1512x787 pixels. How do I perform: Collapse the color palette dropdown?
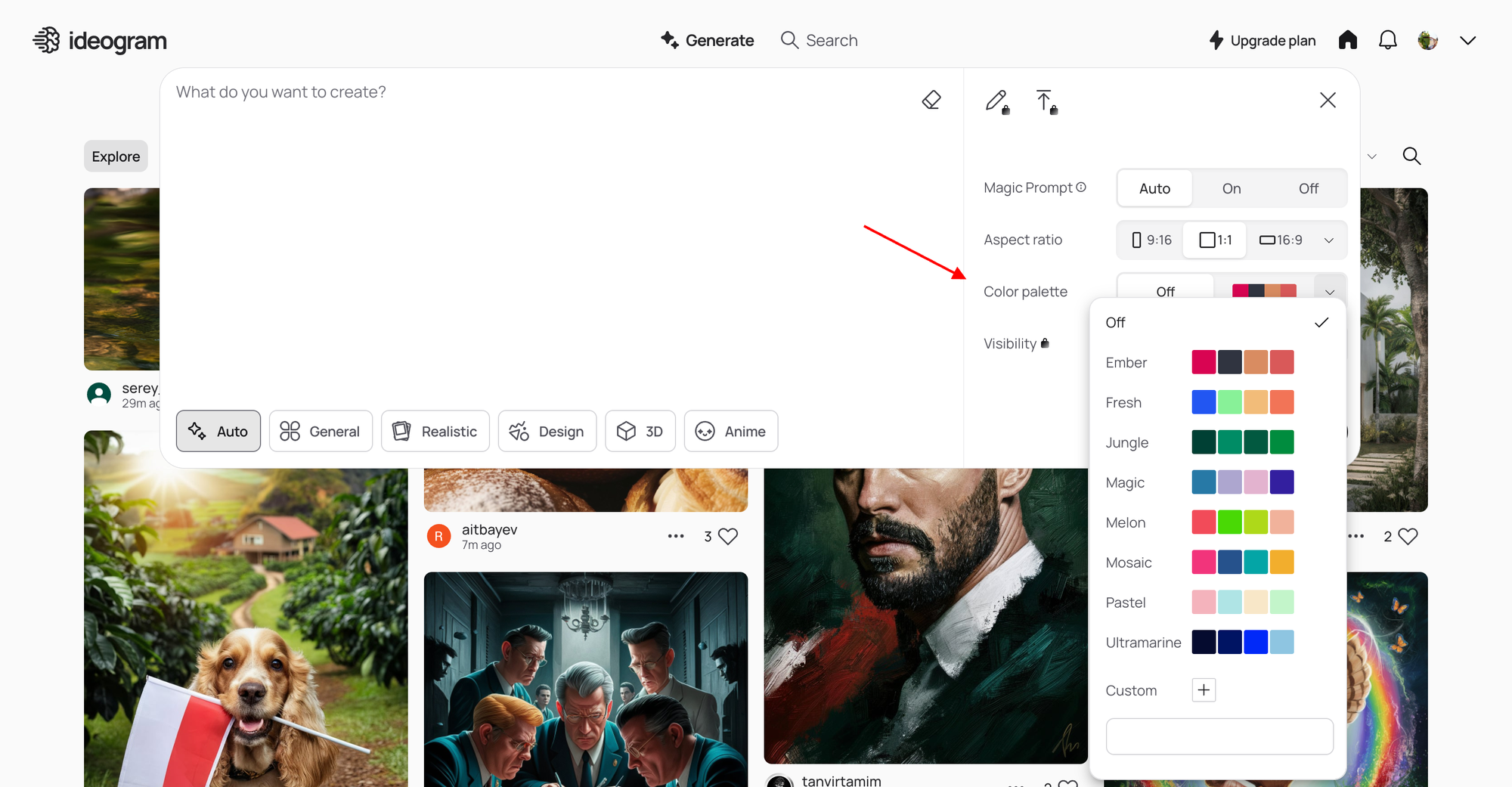pos(1330,291)
